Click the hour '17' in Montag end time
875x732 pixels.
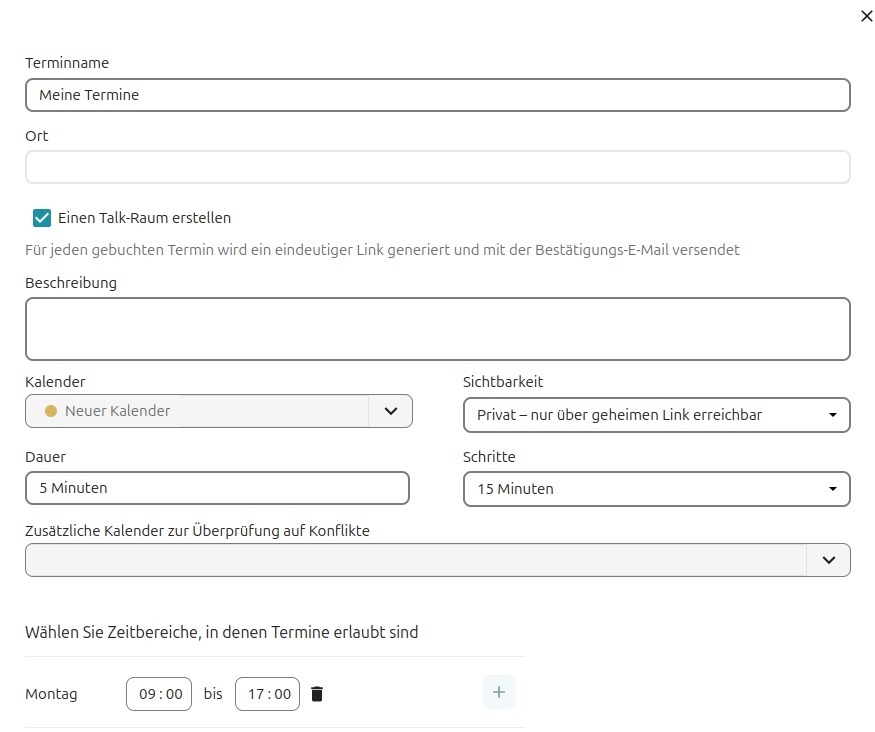257,694
